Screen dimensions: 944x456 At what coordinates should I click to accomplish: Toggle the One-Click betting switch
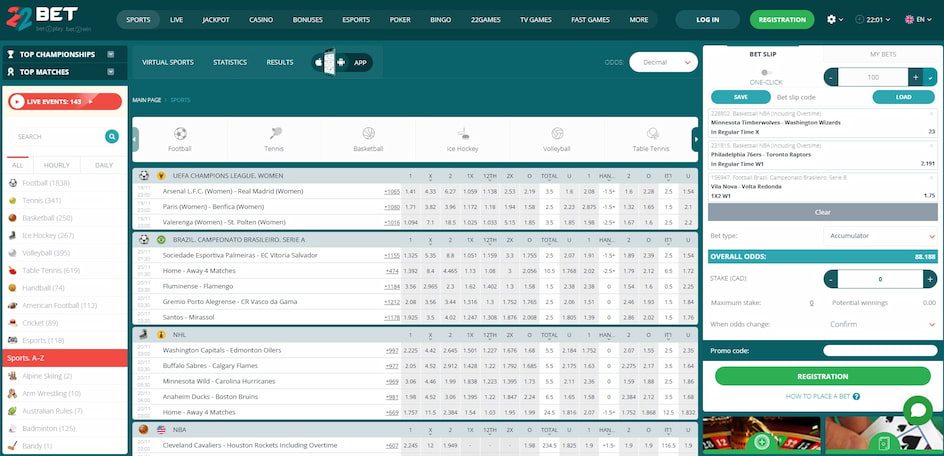766,72
